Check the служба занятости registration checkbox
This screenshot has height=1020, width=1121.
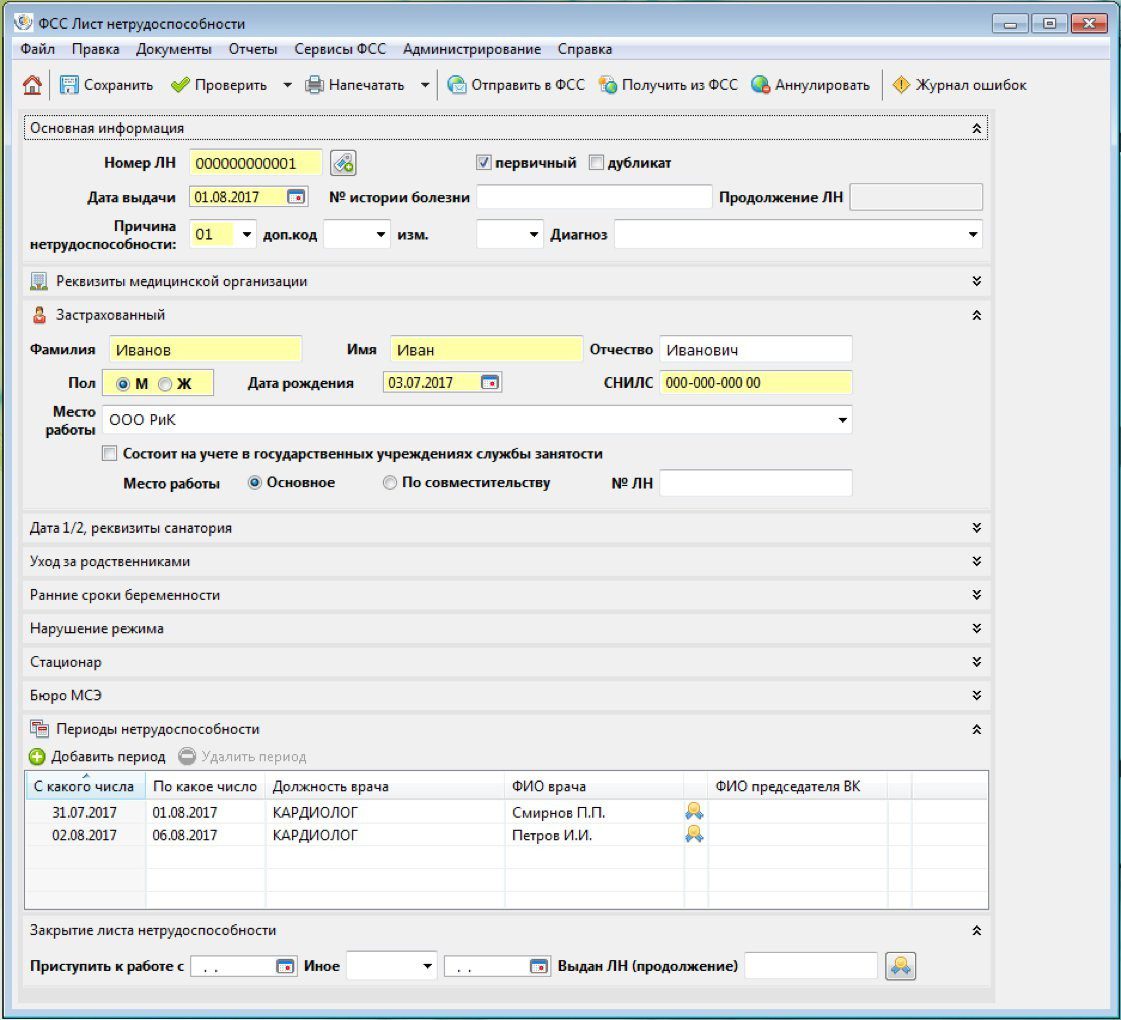click(x=110, y=454)
